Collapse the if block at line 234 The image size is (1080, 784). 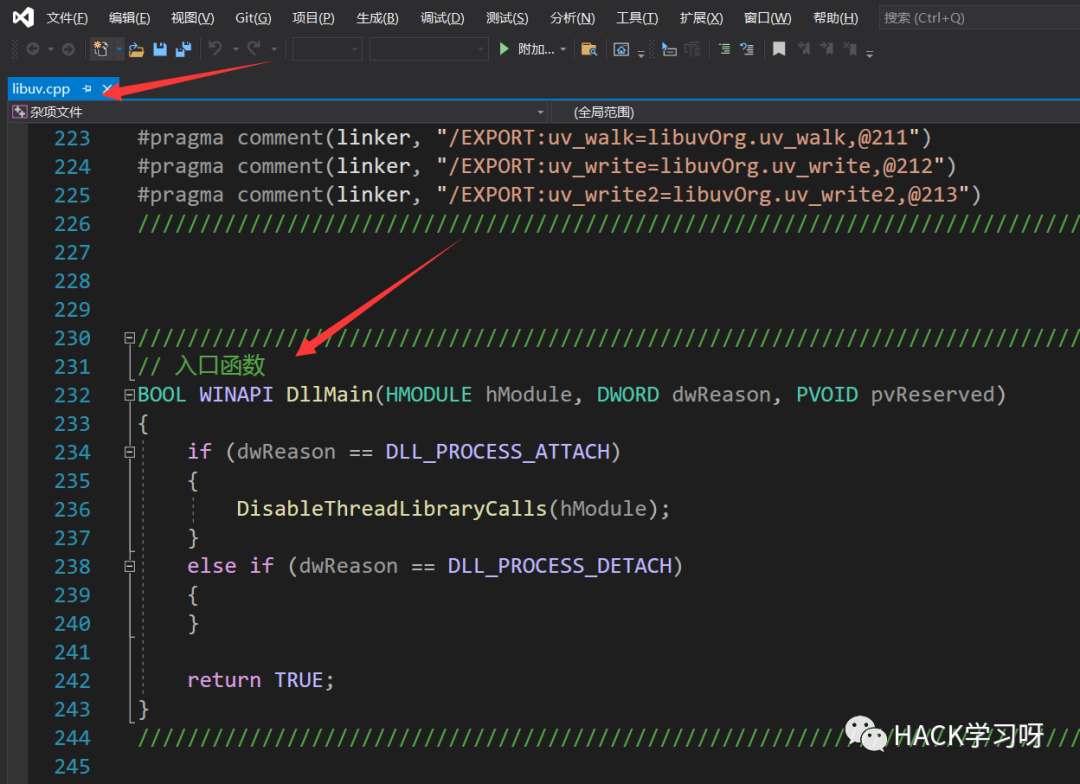pos(129,453)
